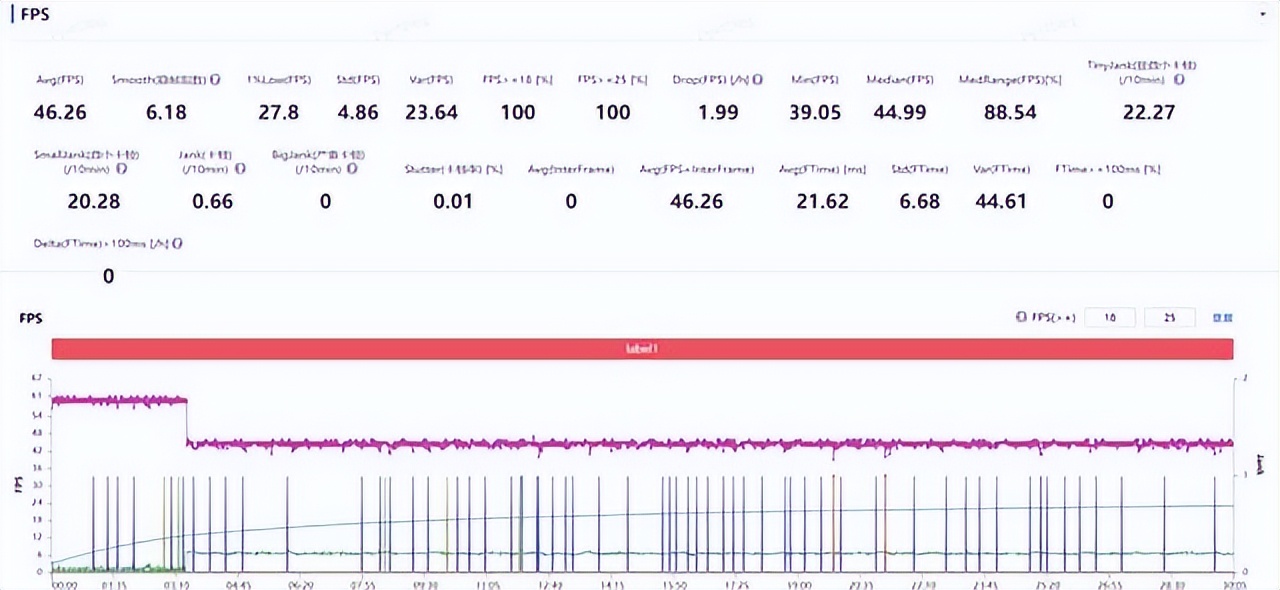
Task: Click the MedRange(FPS)[%] value 88.54
Action: tap(1010, 112)
